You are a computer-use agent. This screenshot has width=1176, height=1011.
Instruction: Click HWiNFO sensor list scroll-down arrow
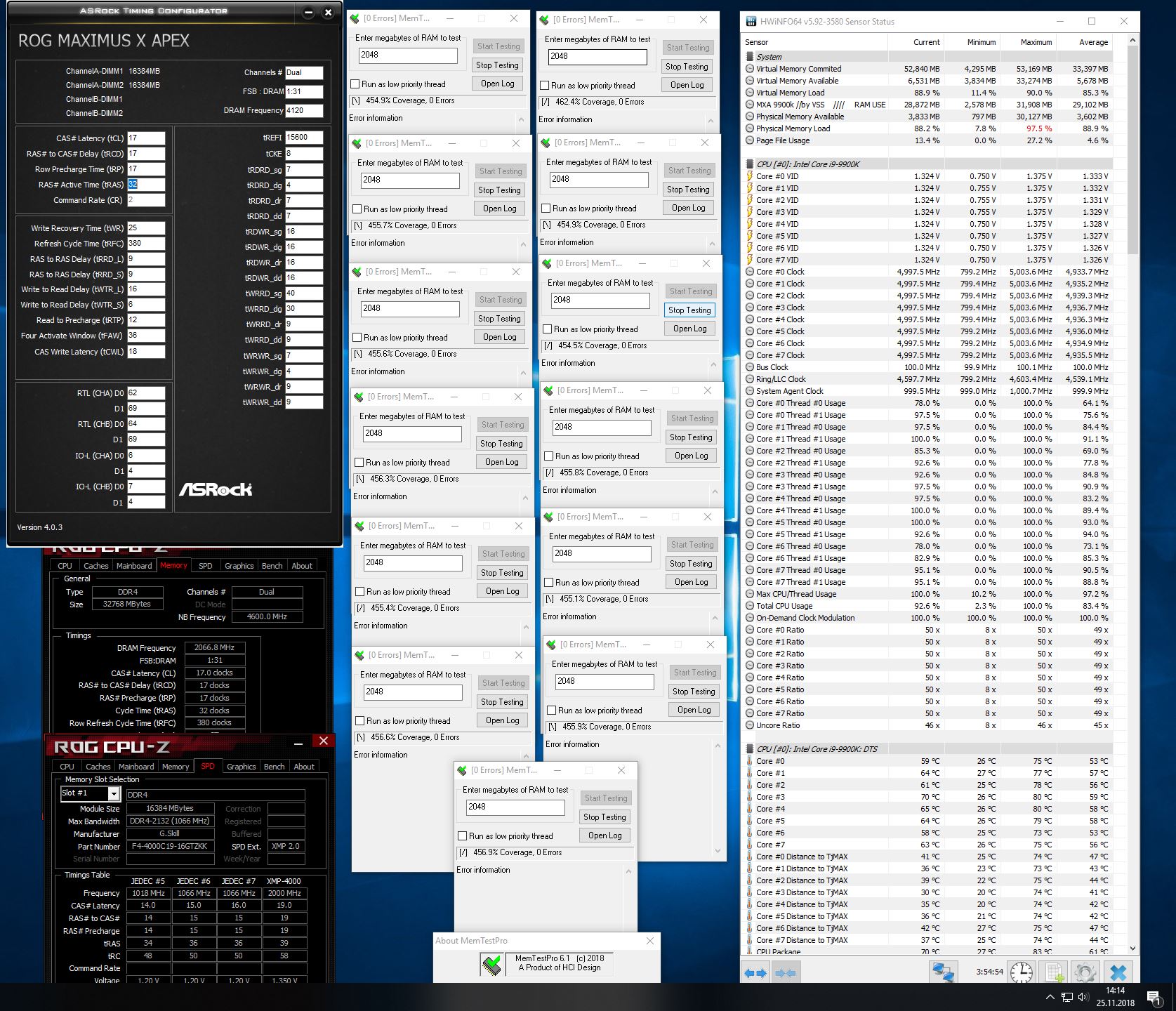1132,949
